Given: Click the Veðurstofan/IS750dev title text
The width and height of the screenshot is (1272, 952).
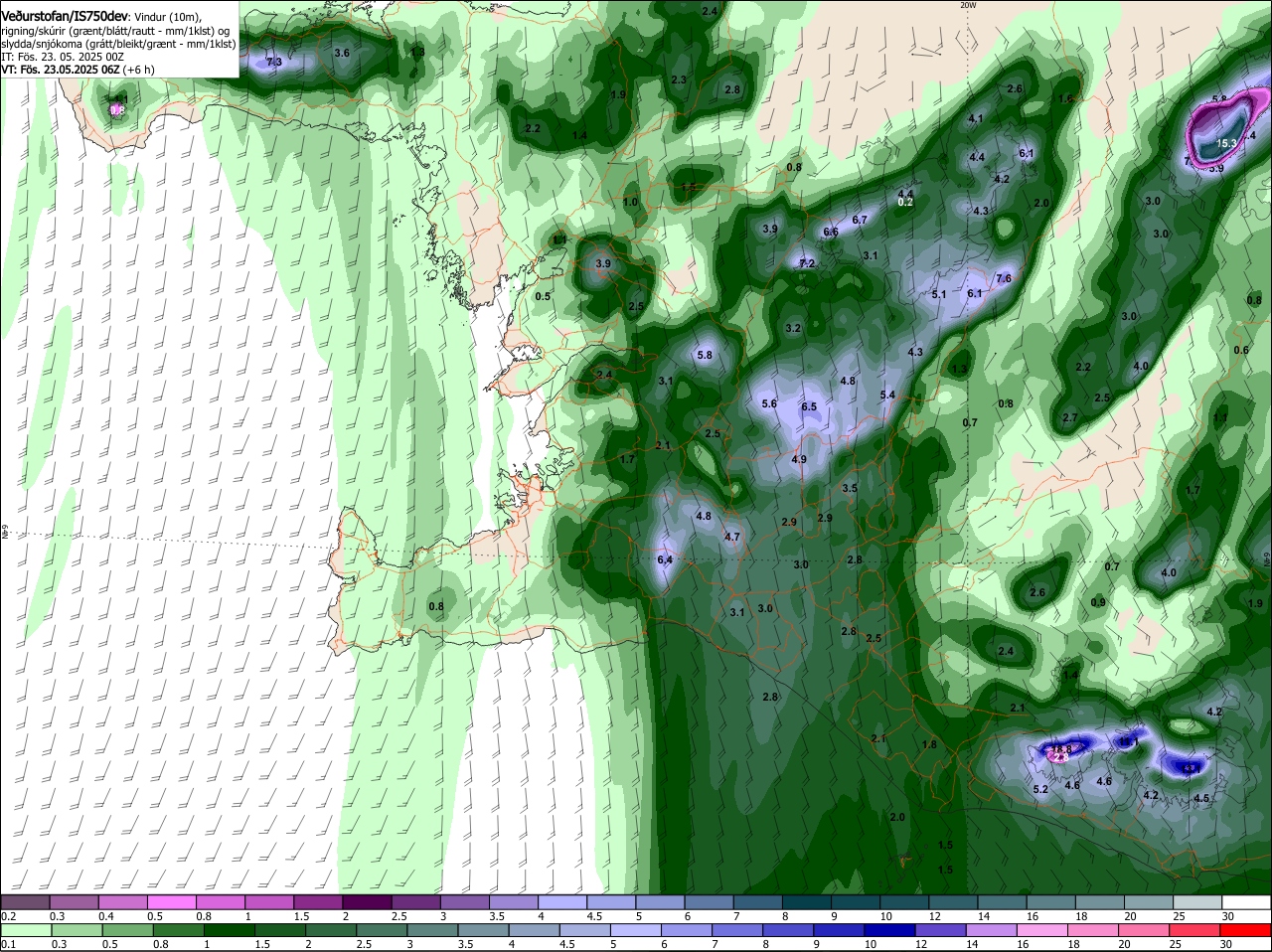Looking at the screenshot, I should pos(65,16).
